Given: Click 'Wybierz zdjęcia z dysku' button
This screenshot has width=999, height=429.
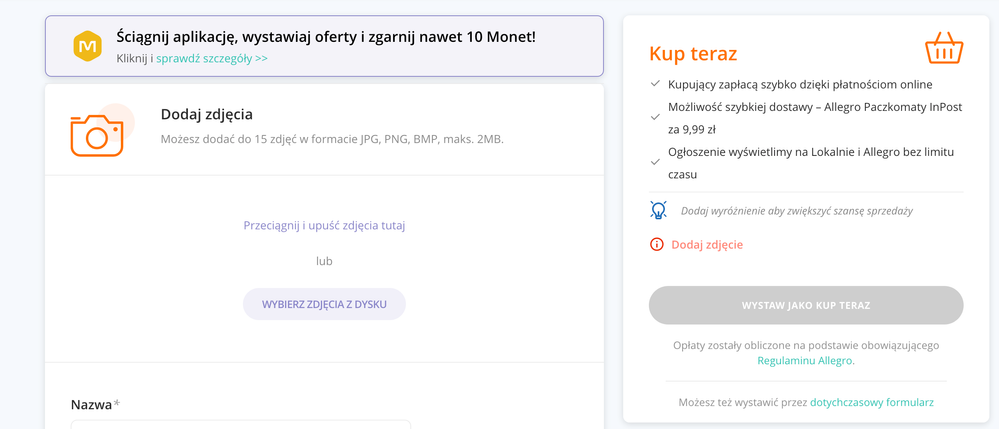Looking at the screenshot, I should (324, 304).
